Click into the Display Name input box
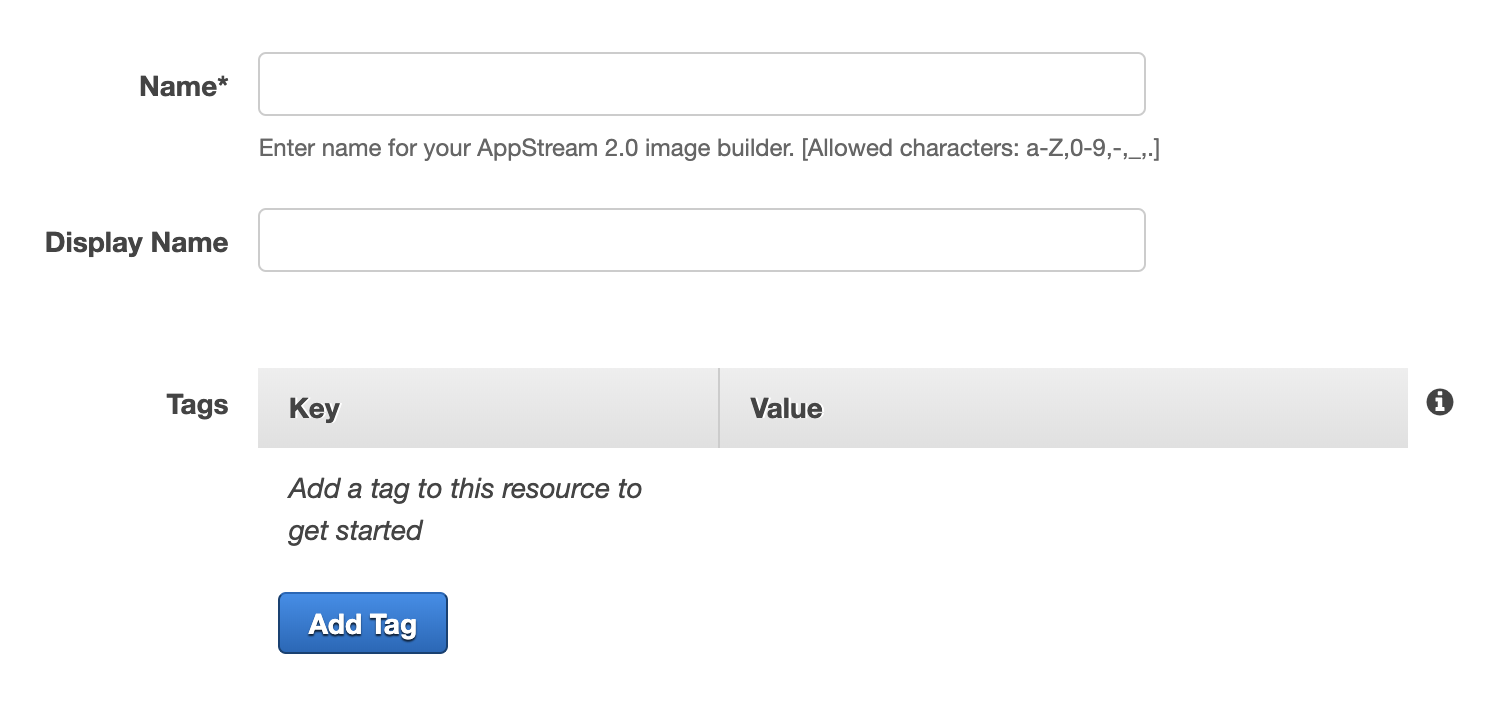This screenshot has width=1486, height=716. click(701, 240)
